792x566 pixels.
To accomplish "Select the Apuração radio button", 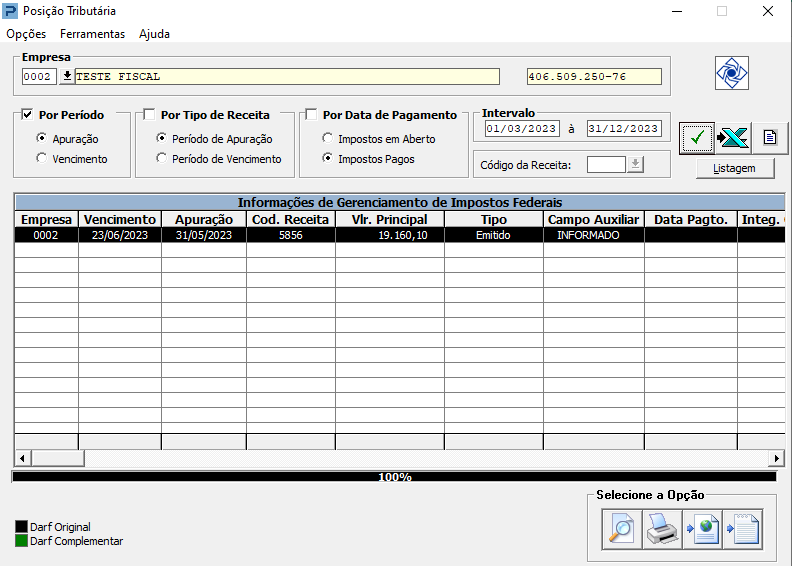I will tap(41, 138).
